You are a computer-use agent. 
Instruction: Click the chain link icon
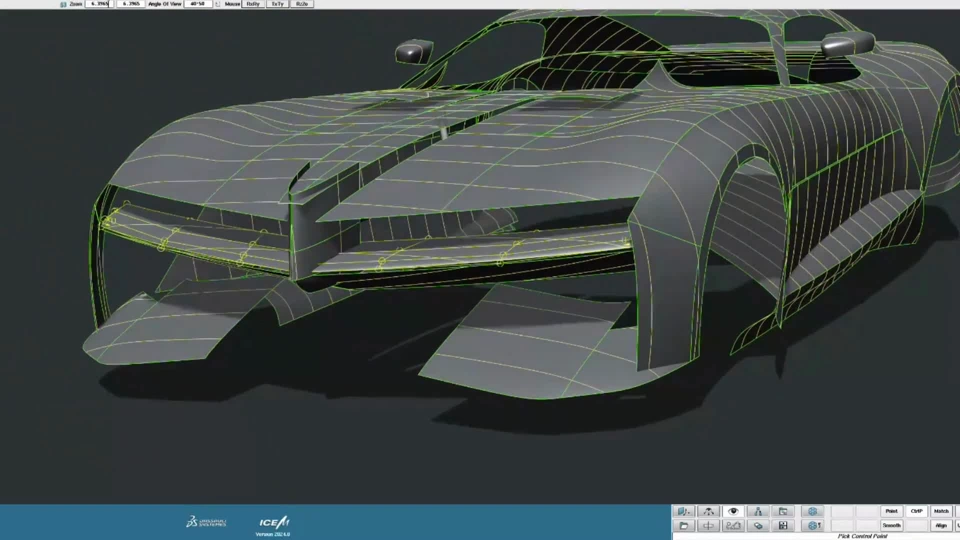[x=758, y=525]
